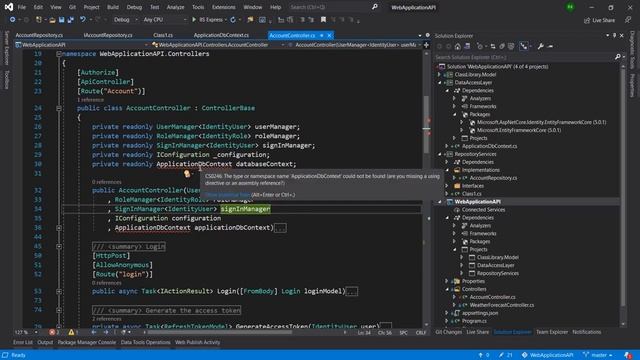Start IIS Express with the green play icon
Image resolution: width=640 pixels, height=360 pixels.
(x=194, y=20)
